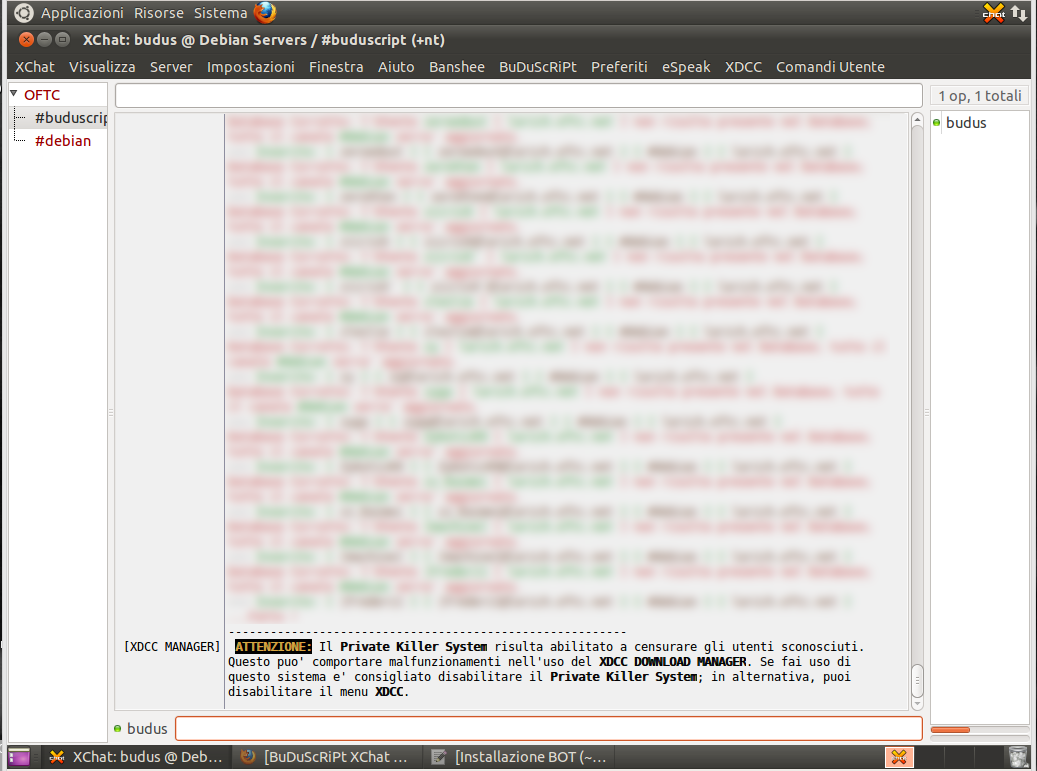
Task: Click the XChat workspace switcher icon at bottom
Action: point(899,756)
